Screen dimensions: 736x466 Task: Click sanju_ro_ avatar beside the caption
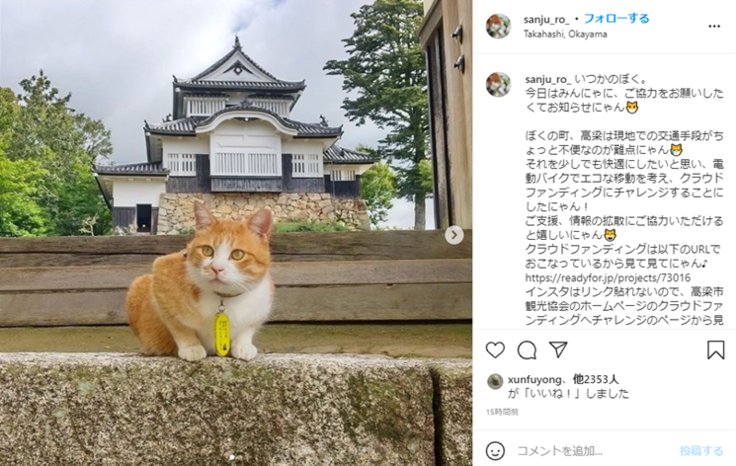[x=498, y=84]
